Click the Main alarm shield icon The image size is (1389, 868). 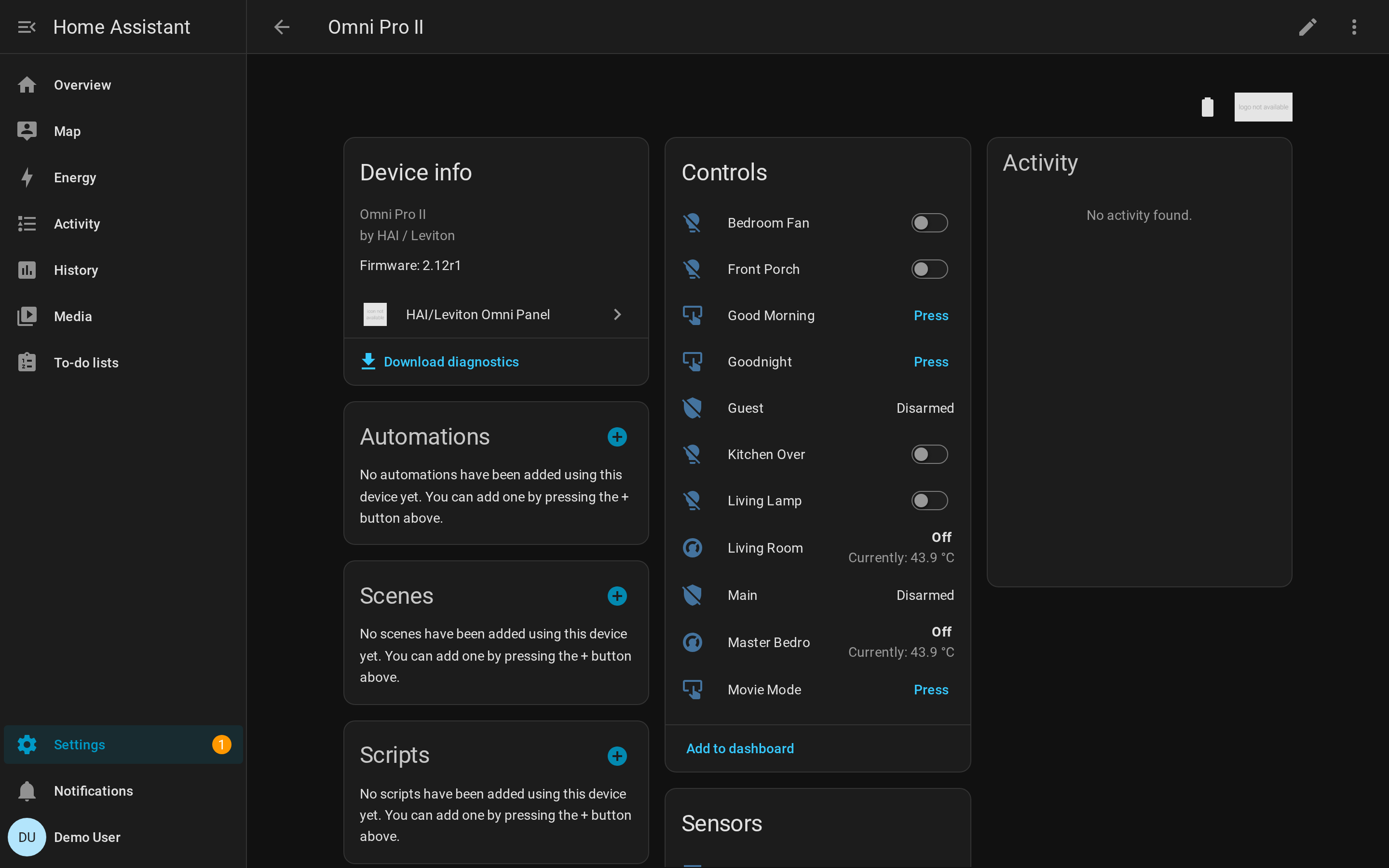click(692, 596)
